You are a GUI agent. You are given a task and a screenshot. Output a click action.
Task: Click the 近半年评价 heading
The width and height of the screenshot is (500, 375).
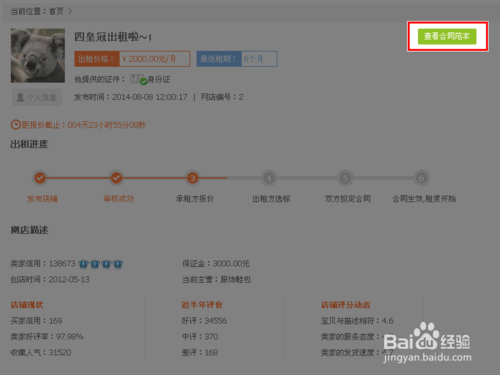(202, 305)
